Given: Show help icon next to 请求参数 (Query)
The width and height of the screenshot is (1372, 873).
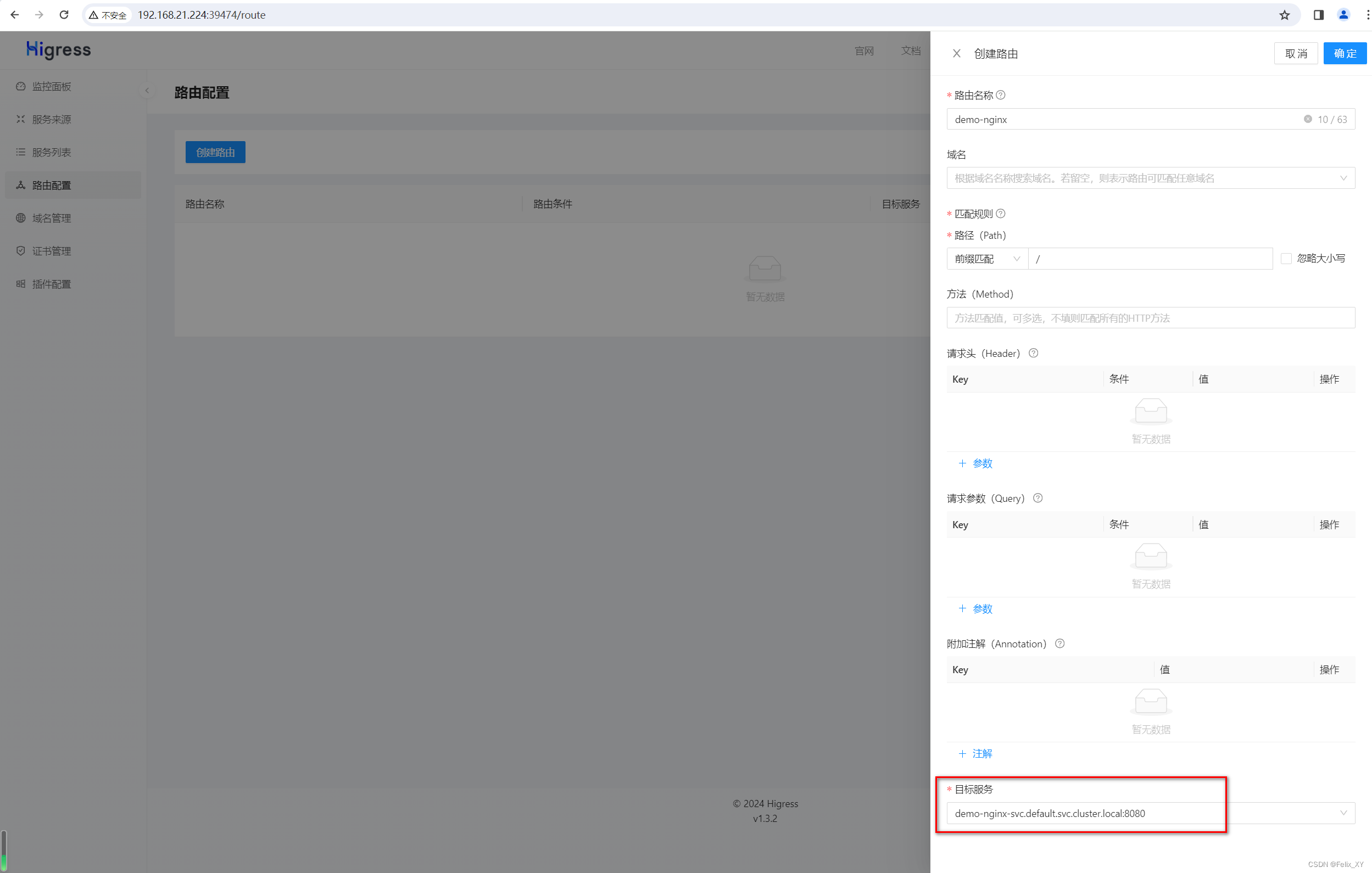Looking at the screenshot, I should pyautogui.click(x=1038, y=499).
